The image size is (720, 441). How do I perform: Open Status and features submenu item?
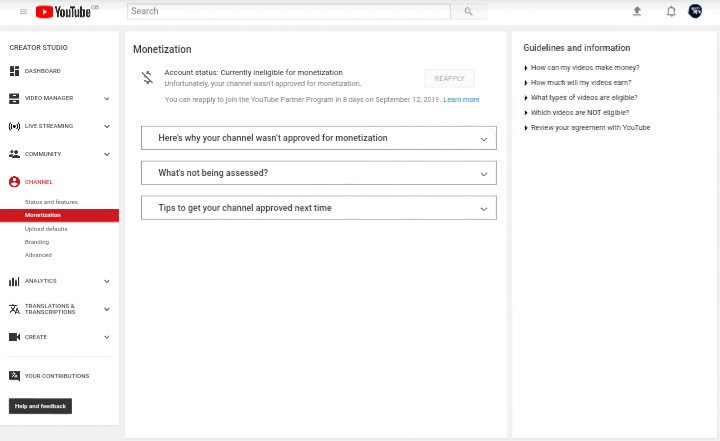[51, 202]
